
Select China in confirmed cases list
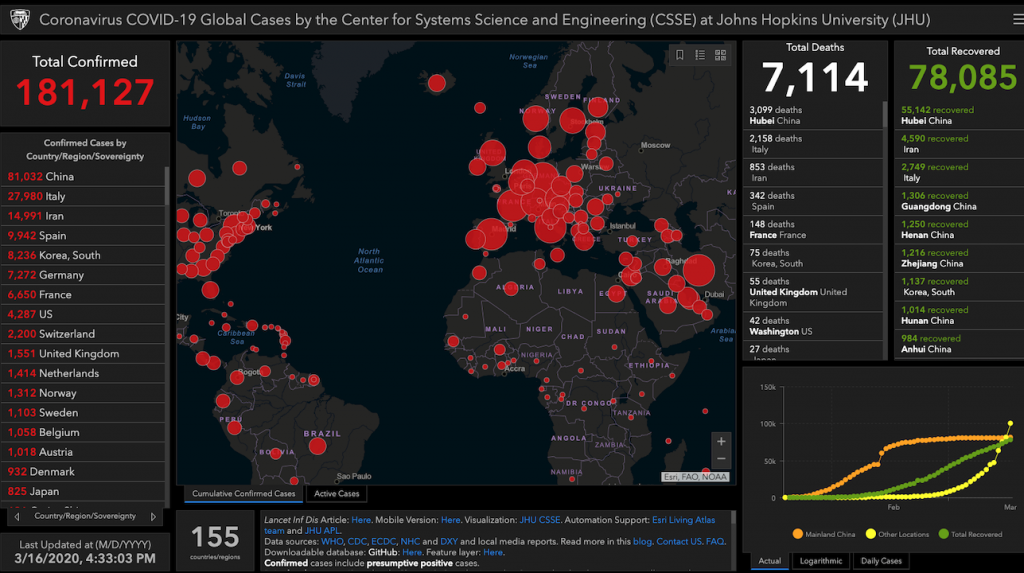tap(83, 176)
